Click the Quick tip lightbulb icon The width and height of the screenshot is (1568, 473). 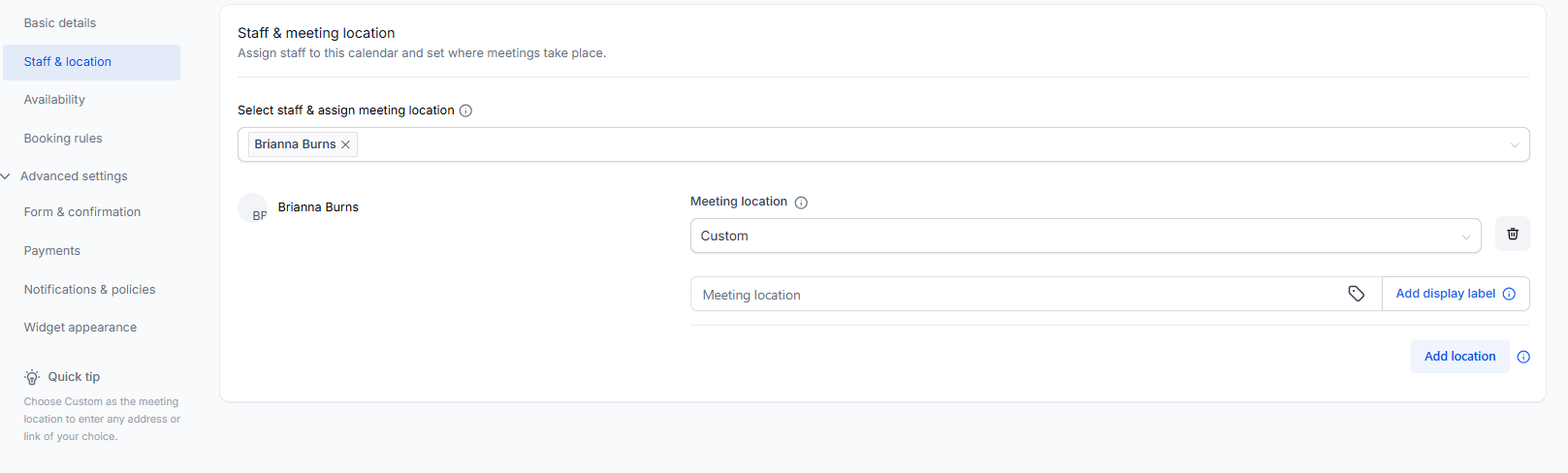coord(32,377)
